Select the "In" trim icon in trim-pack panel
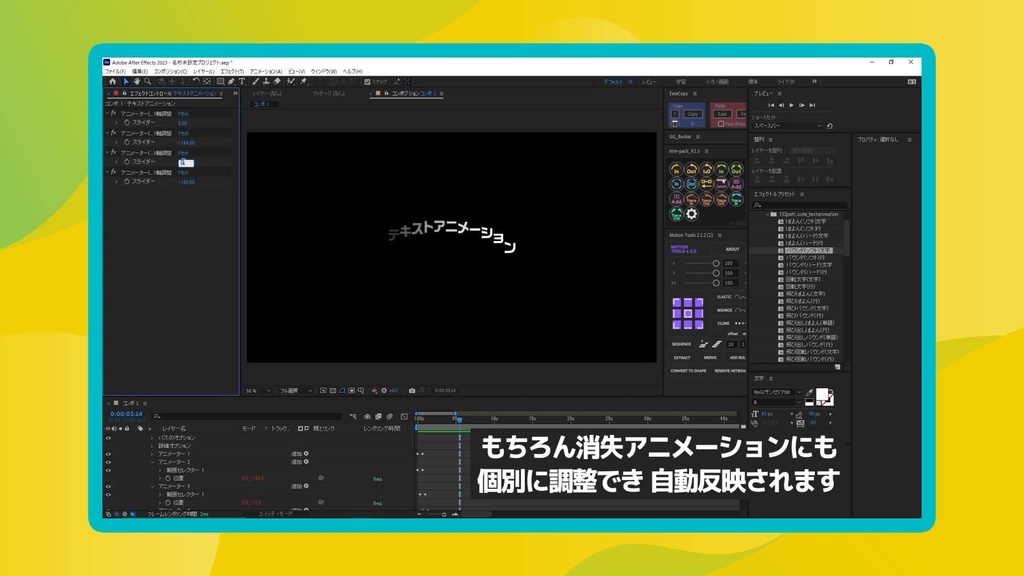 [x=676, y=169]
